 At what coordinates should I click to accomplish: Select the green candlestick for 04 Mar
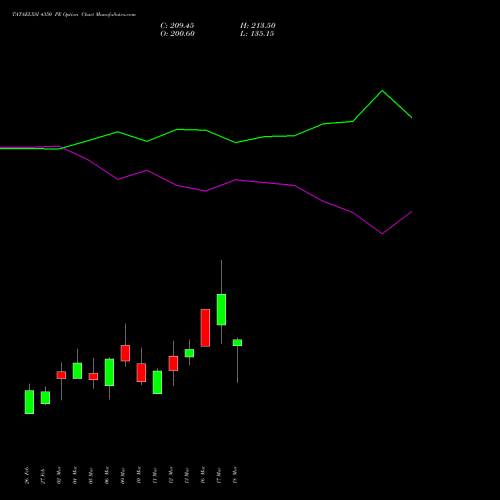coord(77,371)
